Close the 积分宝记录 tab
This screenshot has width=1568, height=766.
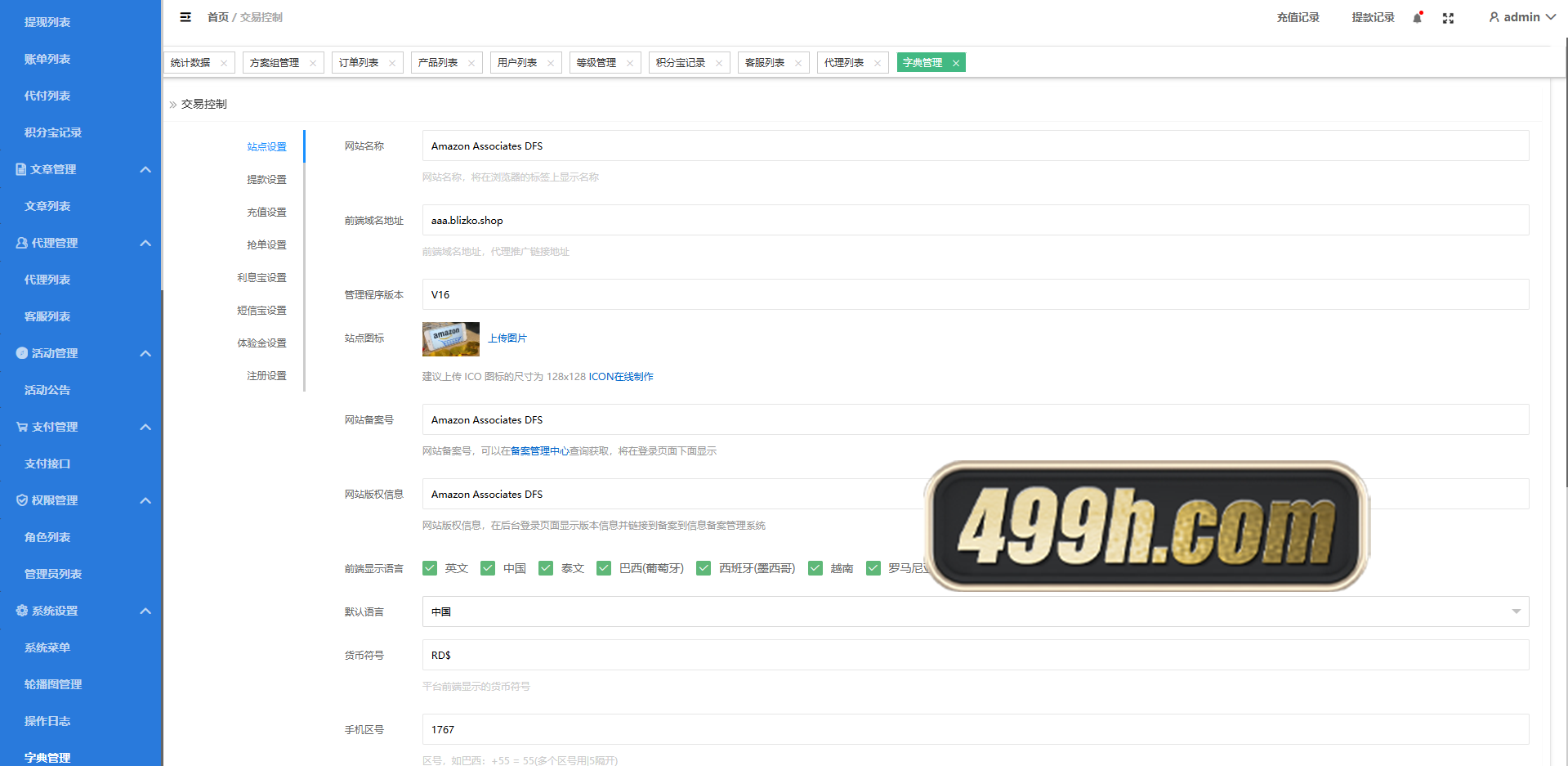[x=719, y=63]
